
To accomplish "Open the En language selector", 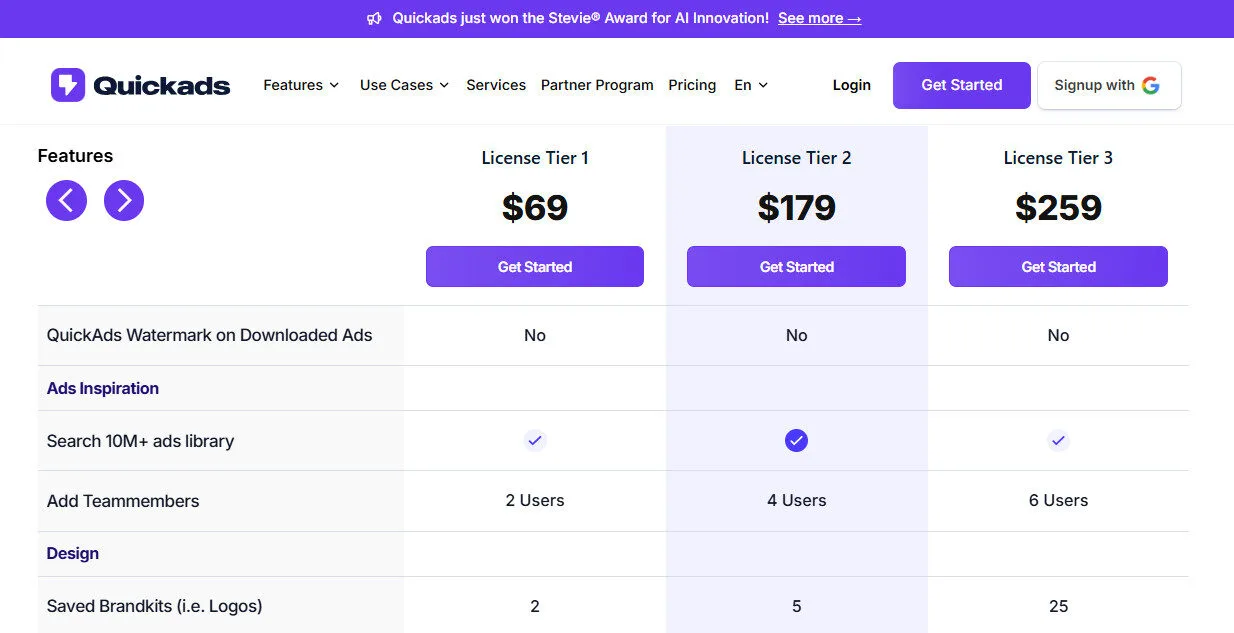I will [x=750, y=85].
